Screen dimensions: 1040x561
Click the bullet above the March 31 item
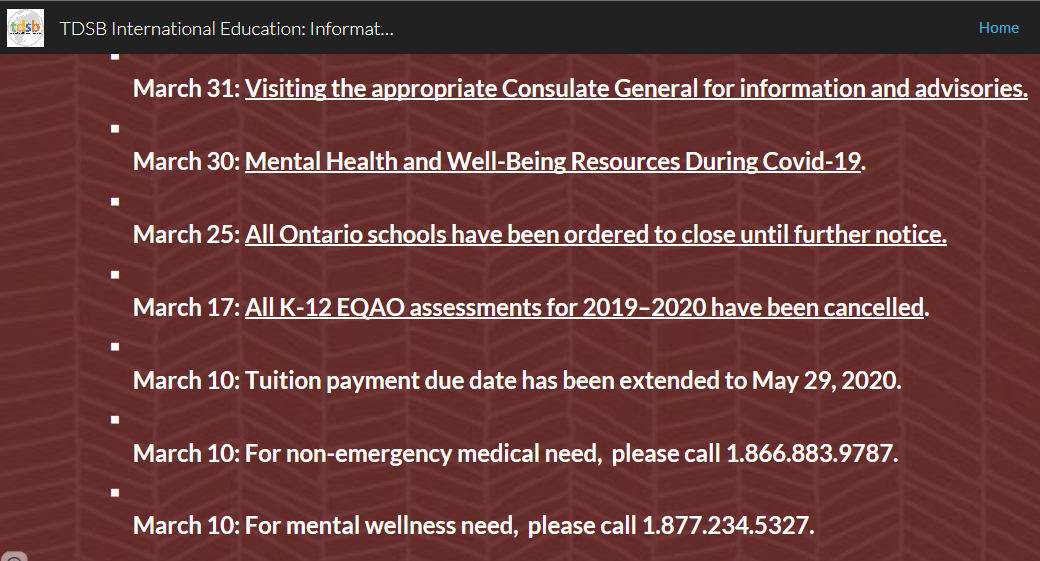coord(116,56)
